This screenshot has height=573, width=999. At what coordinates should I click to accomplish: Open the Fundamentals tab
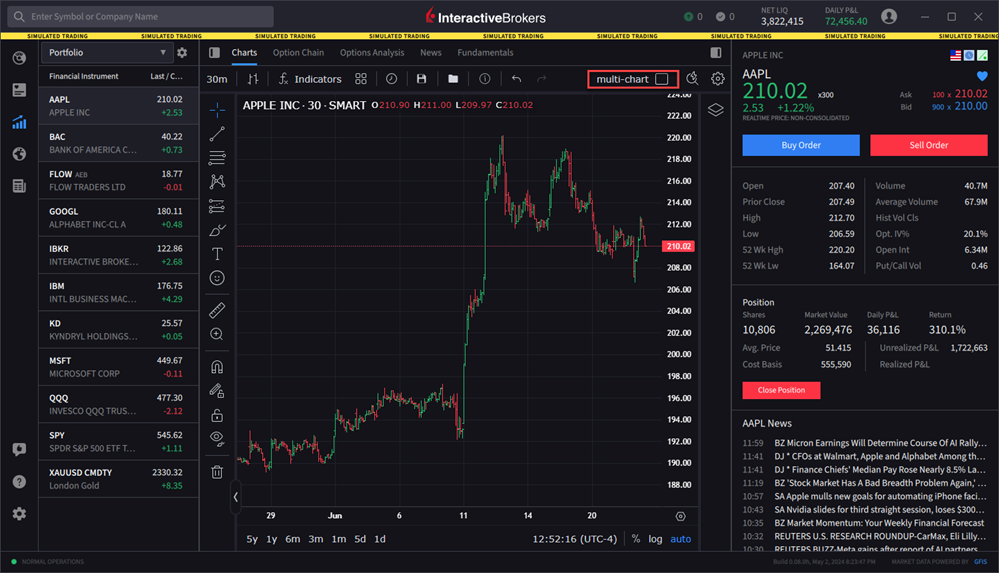[x=485, y=52]
